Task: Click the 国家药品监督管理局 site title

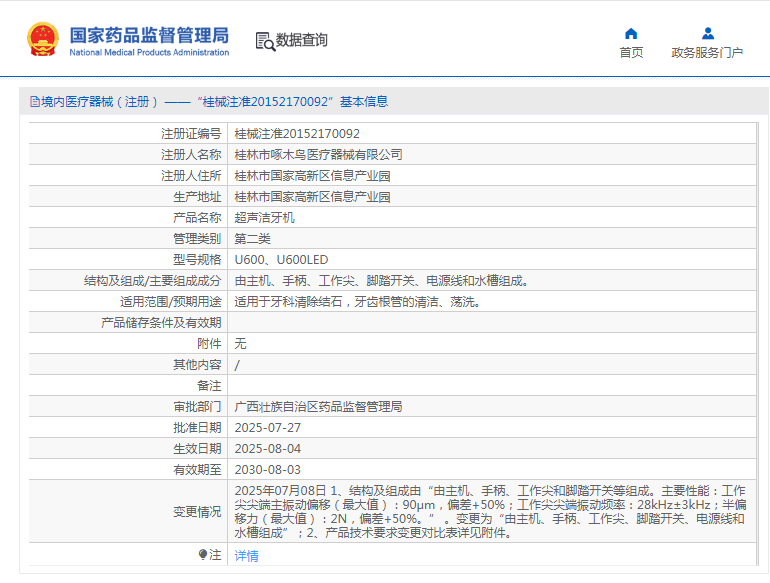Action: pos(149,35)
